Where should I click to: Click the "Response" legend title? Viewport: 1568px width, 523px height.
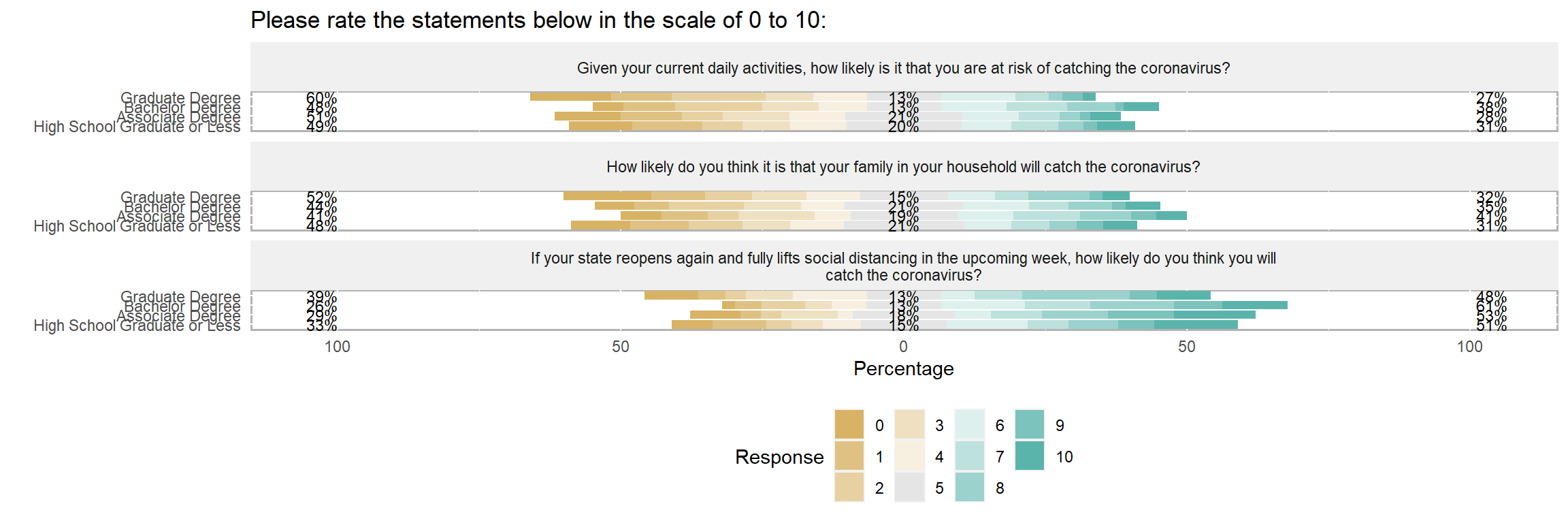pos(779,457)
